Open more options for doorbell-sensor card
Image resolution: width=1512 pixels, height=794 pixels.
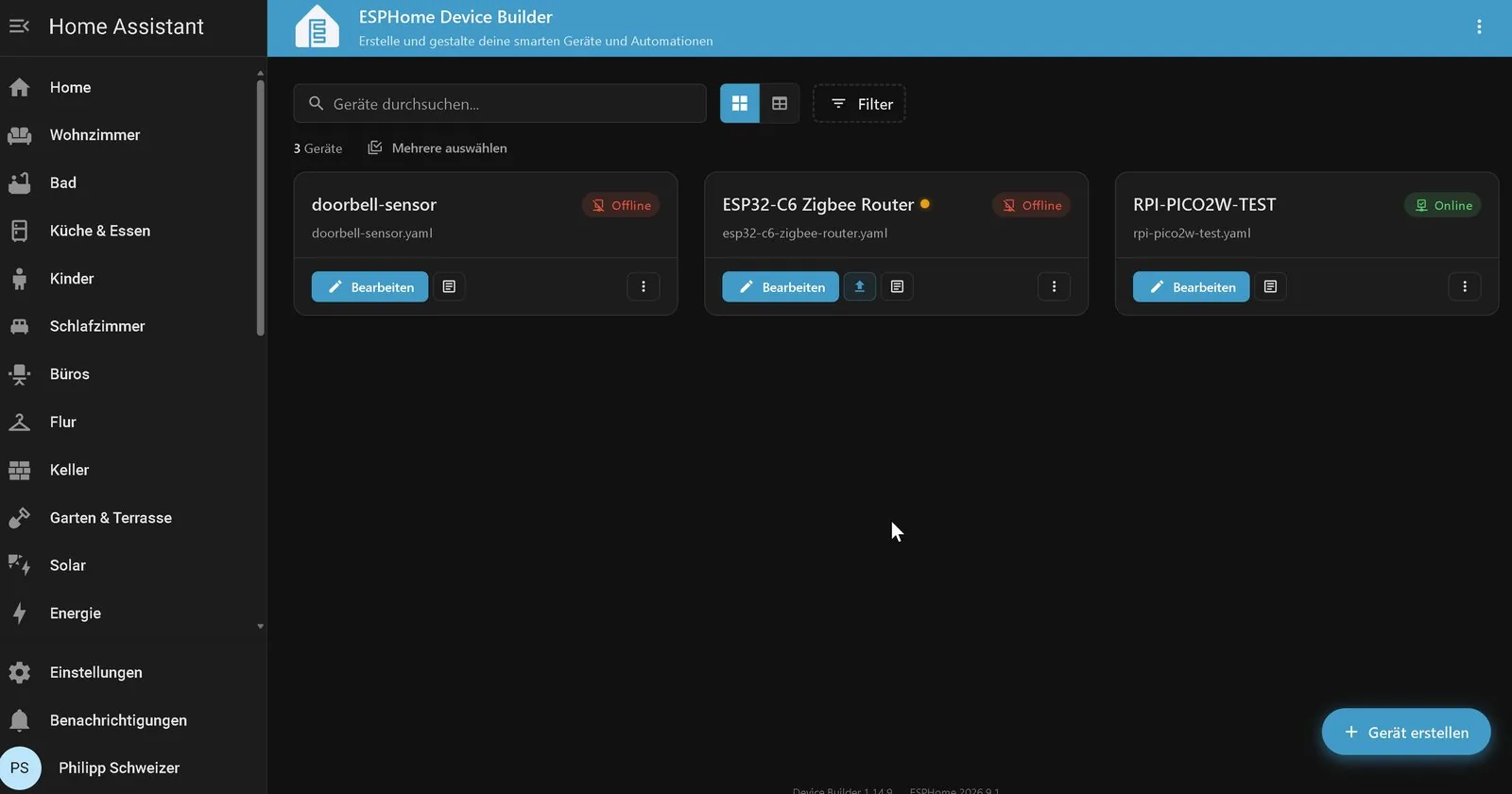[644, 286]
